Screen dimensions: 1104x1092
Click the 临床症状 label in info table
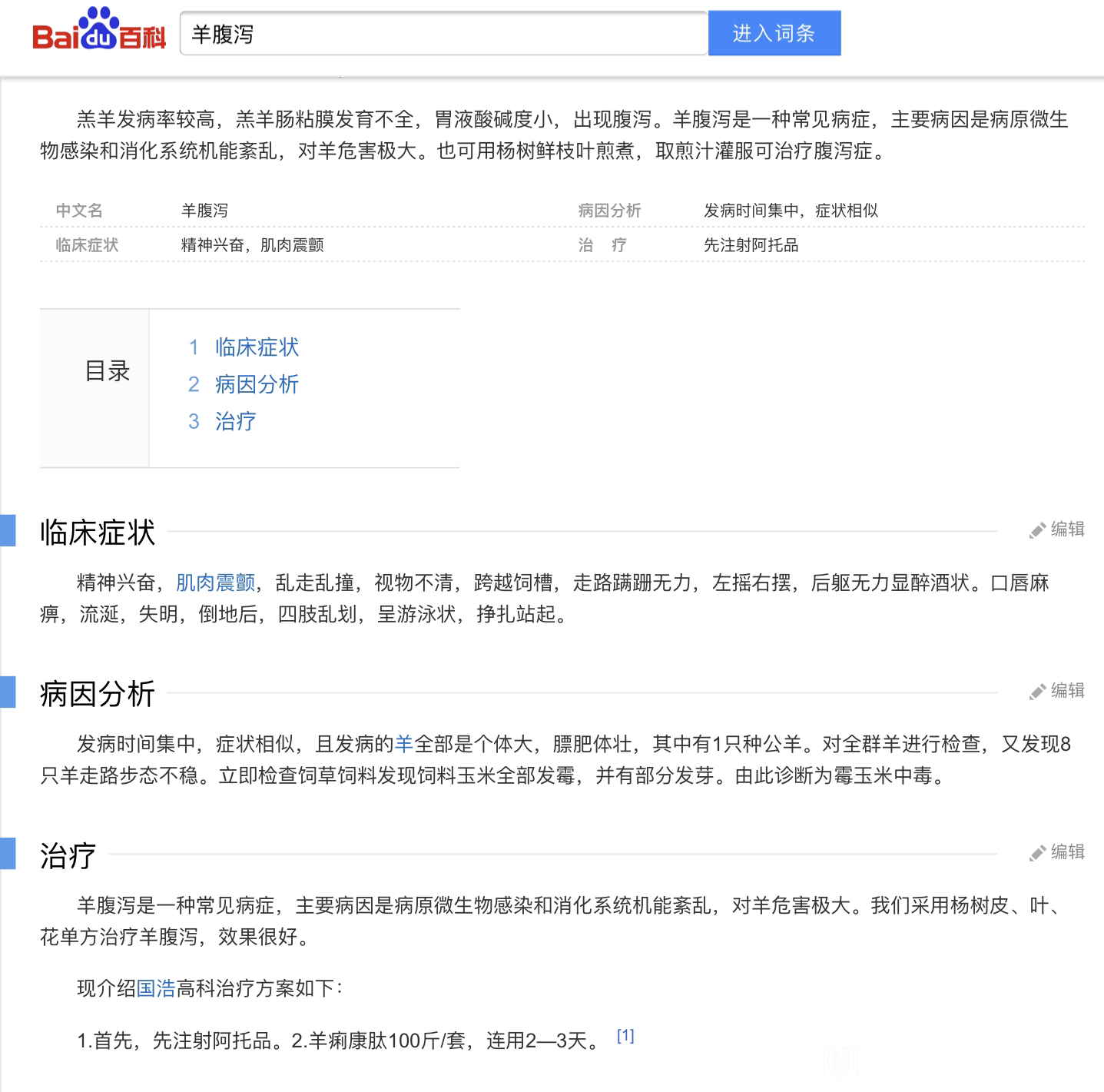pyautogui.click(x=87, y=245)
